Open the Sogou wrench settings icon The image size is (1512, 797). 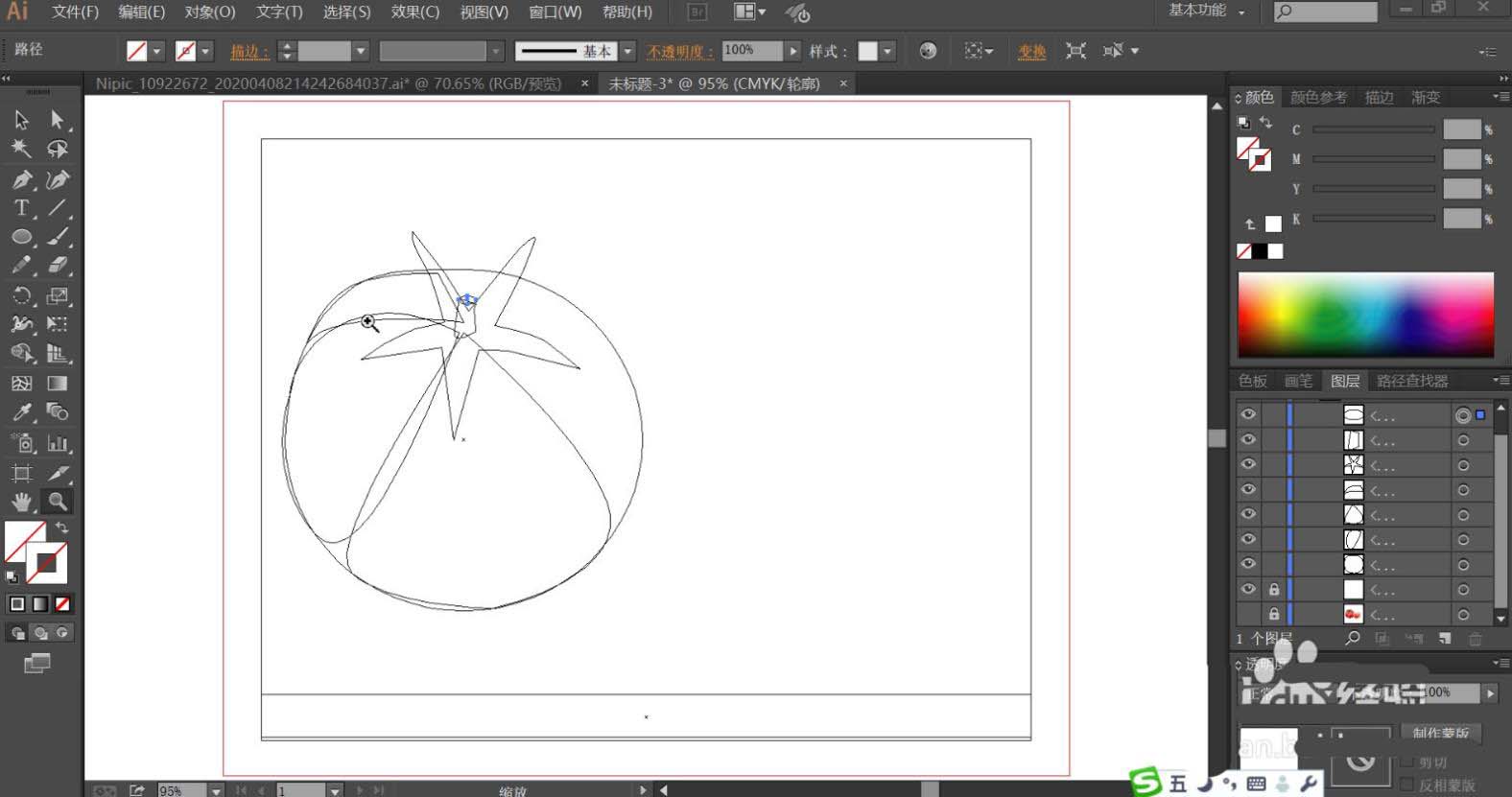1308,784
